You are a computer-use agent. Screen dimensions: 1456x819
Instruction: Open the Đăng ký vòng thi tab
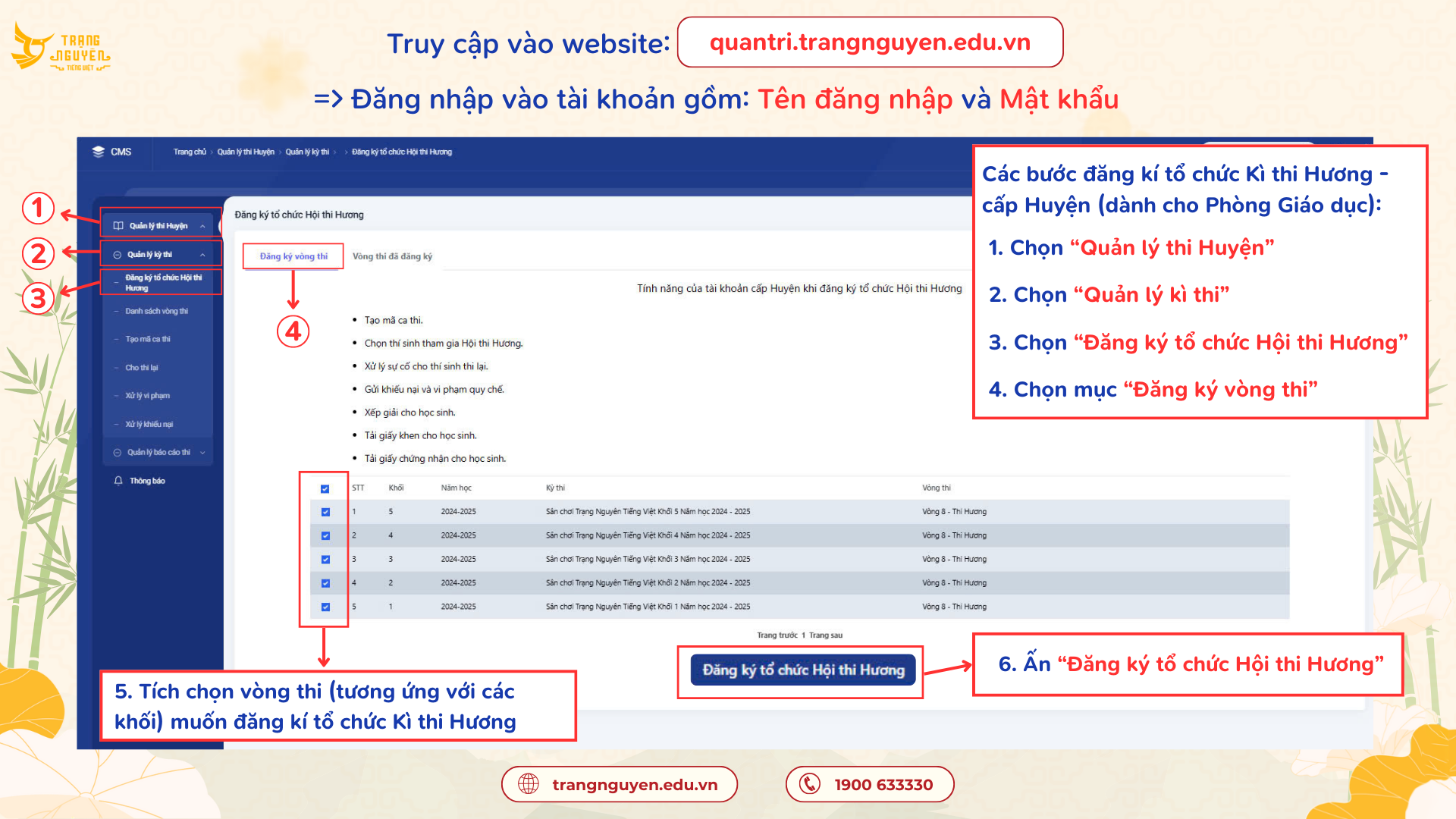click(x=293, y=256)
